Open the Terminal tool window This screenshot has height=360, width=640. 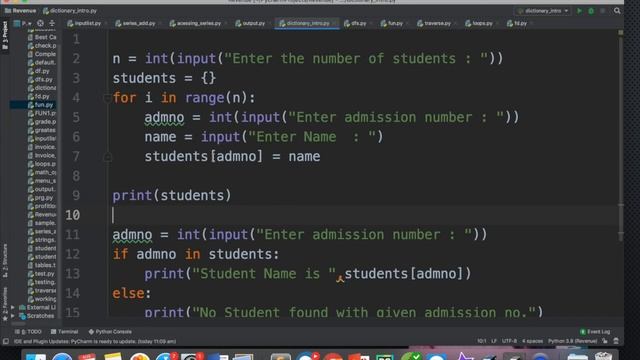[x=64, y=332]
